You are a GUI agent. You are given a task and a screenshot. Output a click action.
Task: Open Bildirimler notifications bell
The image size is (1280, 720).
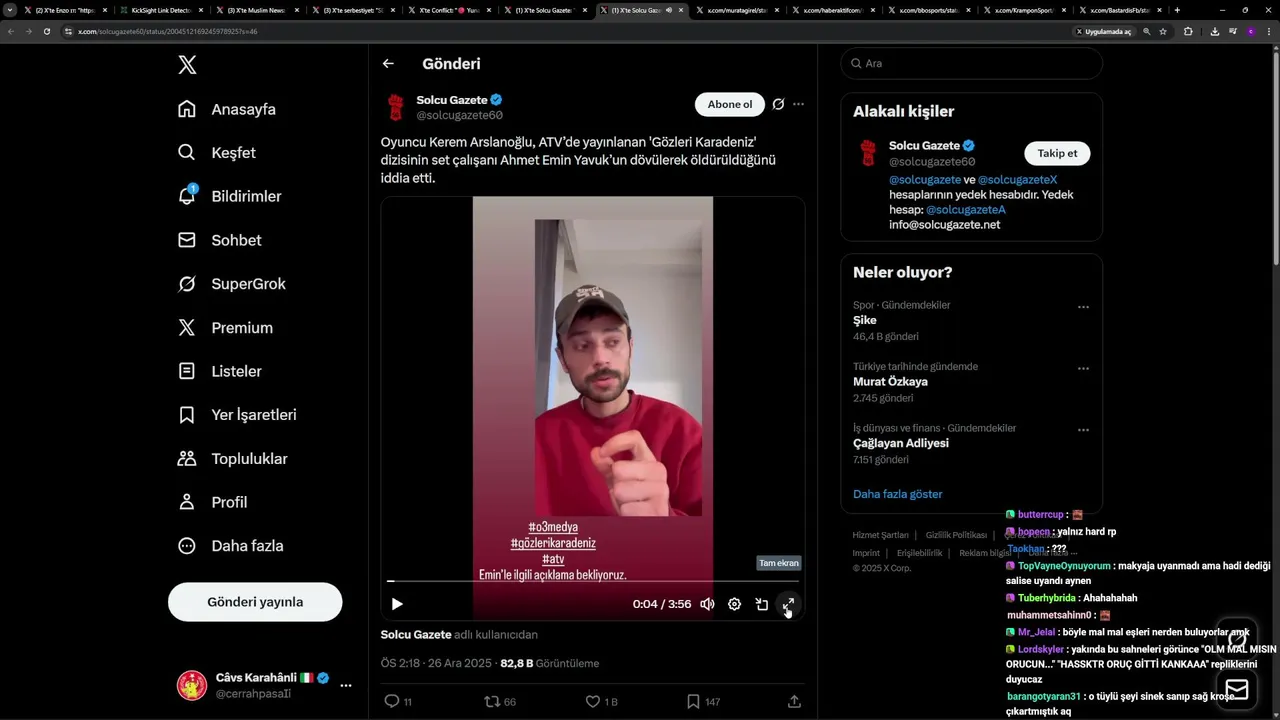click(x=187, y=196)
